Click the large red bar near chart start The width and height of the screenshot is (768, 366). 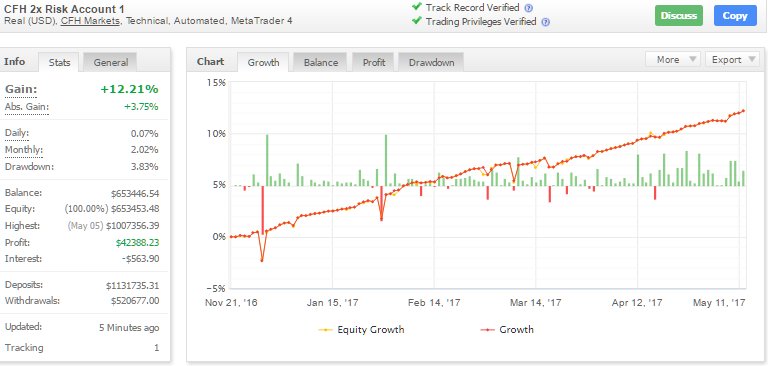pos(263,210)
